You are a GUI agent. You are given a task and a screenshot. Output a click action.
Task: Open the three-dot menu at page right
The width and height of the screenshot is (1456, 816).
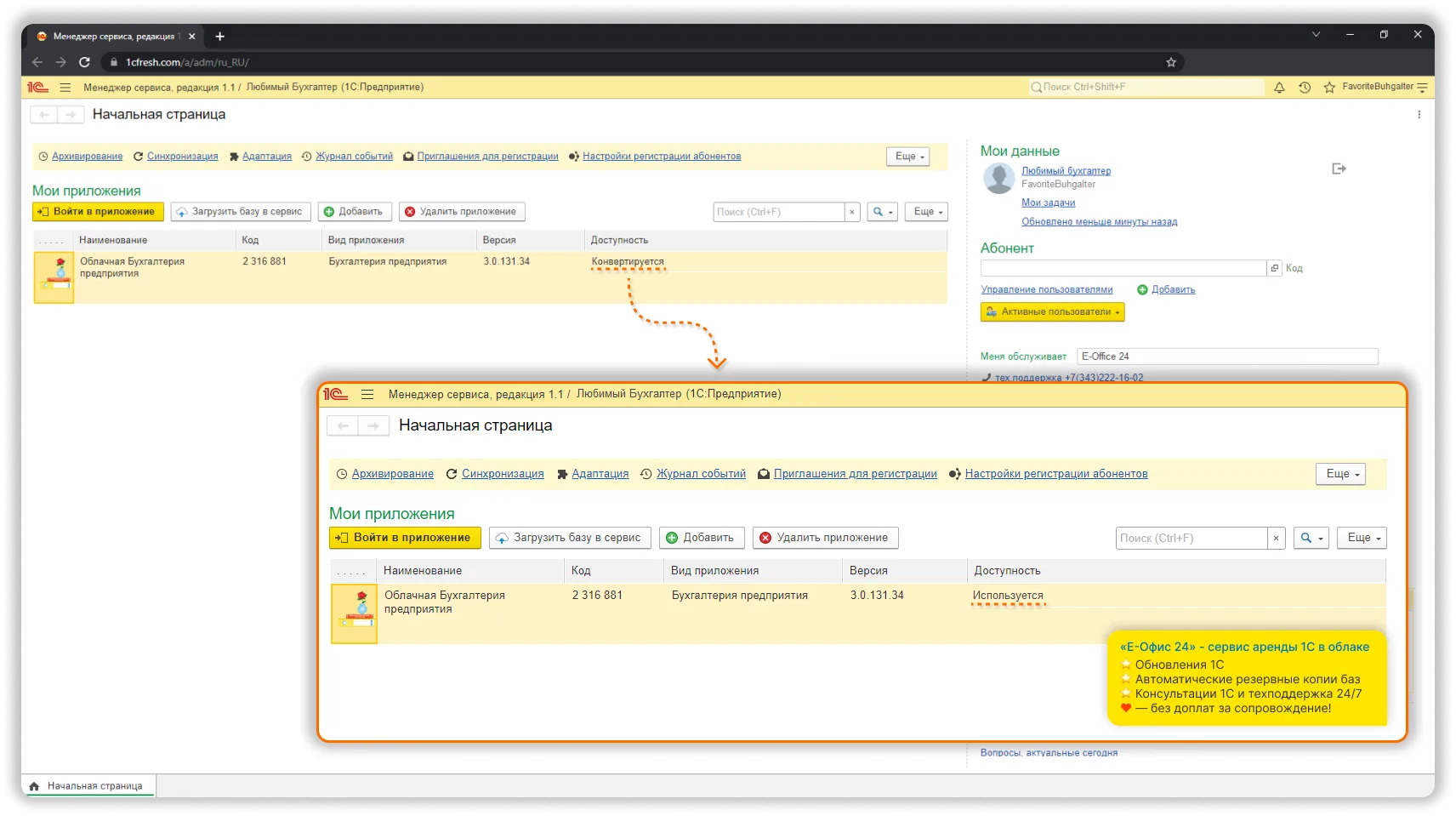(1419, 114)
